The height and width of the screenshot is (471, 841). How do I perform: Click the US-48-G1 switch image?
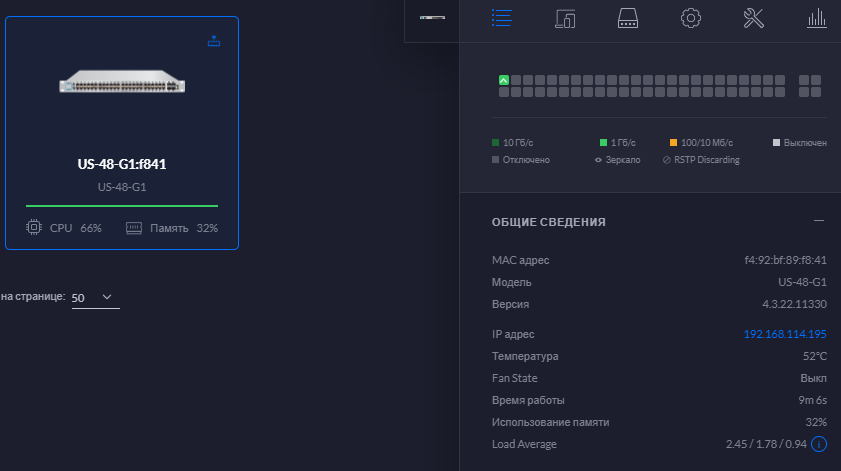click(122, 82)
